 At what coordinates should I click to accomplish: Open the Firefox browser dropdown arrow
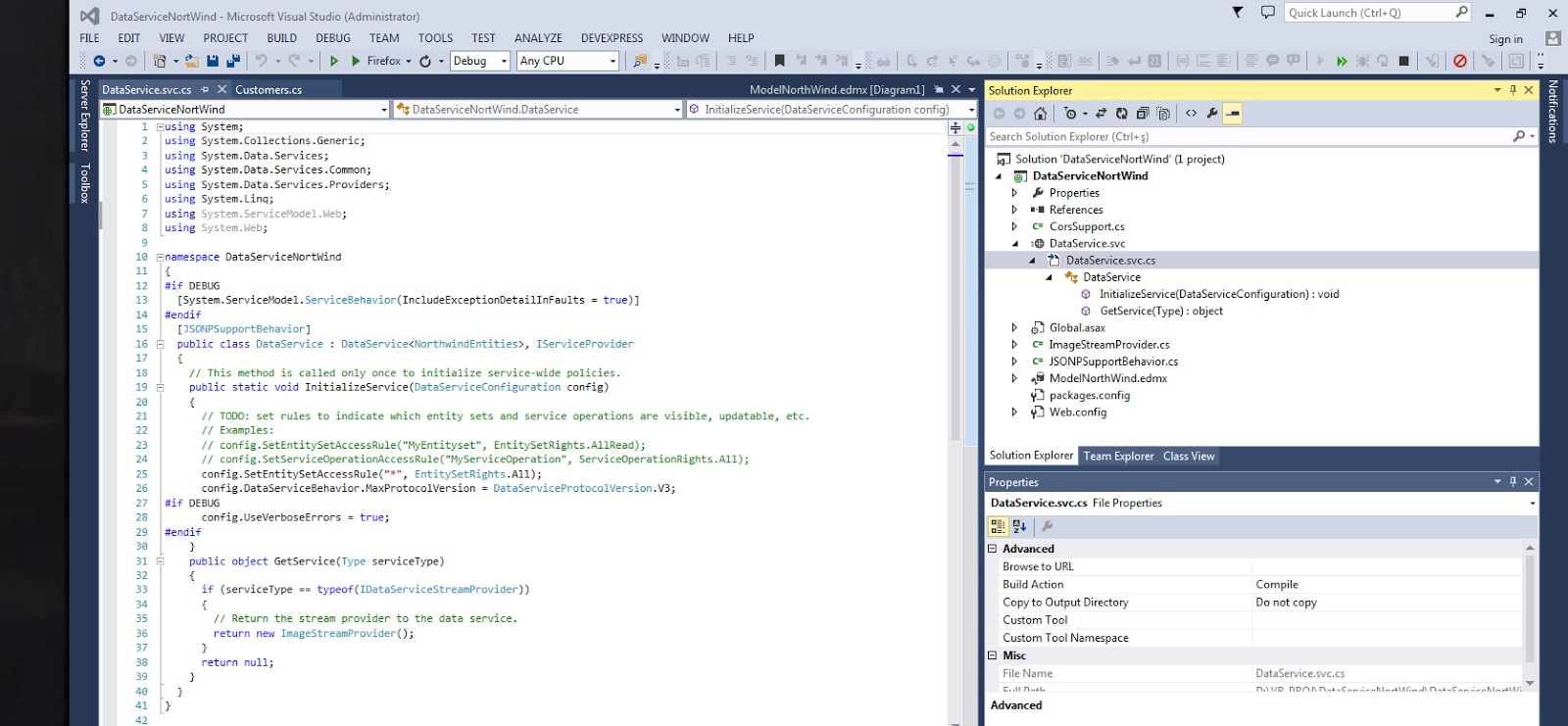point(410,61)
